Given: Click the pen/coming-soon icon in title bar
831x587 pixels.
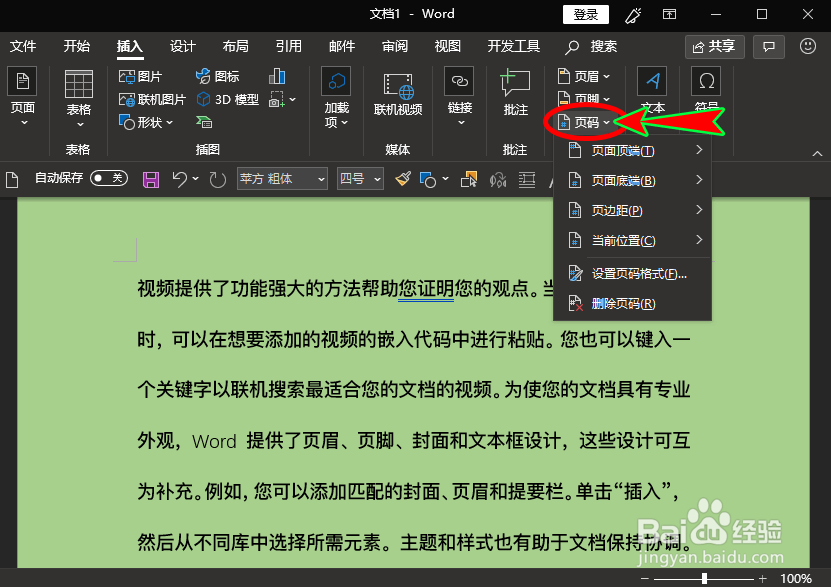Looking at the screenshot, I should [x=633, y=15].
